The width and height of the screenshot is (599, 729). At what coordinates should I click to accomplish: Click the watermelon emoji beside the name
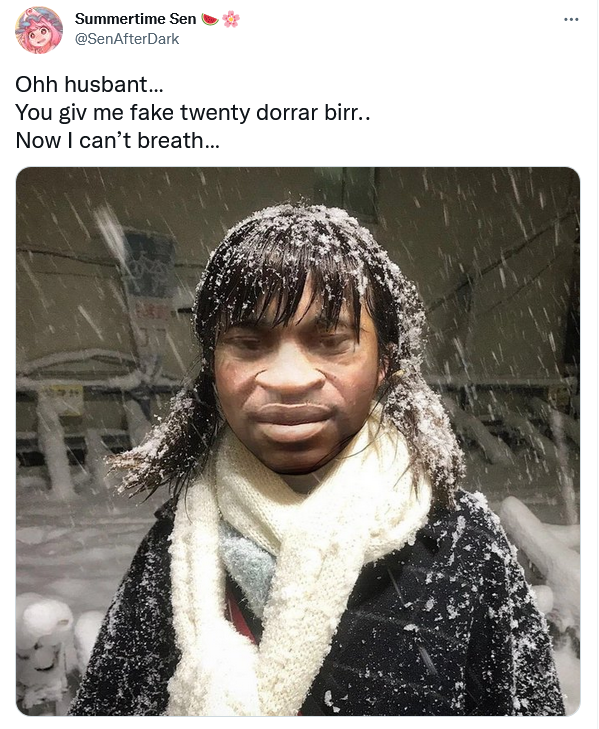[x=210, y=19]
